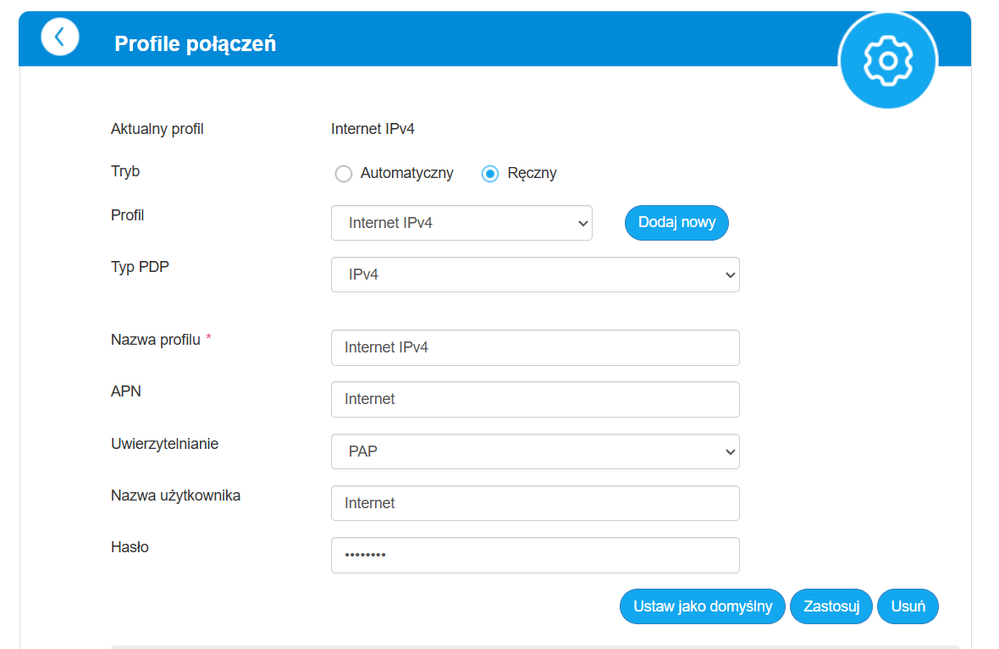Click the Hasło password field

535,555
